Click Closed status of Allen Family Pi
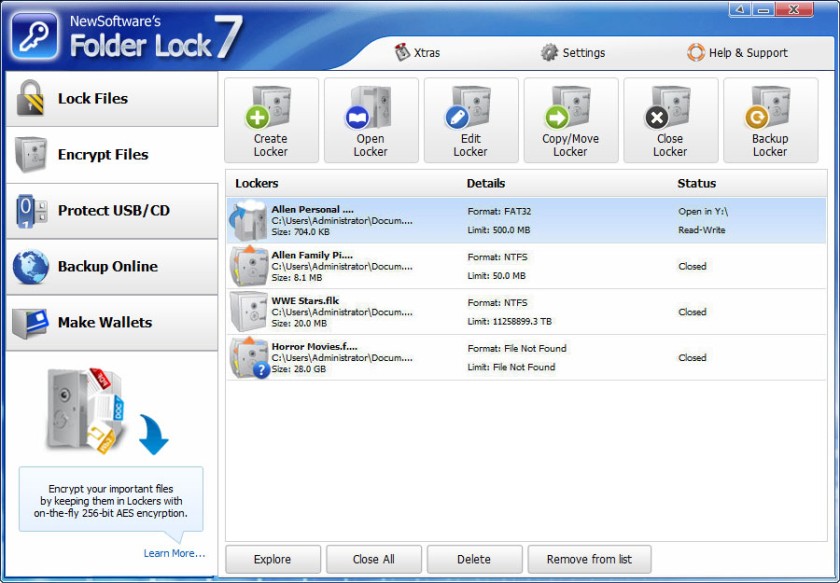The width and height of the screenshot is (840, 583). coord(692,266)
